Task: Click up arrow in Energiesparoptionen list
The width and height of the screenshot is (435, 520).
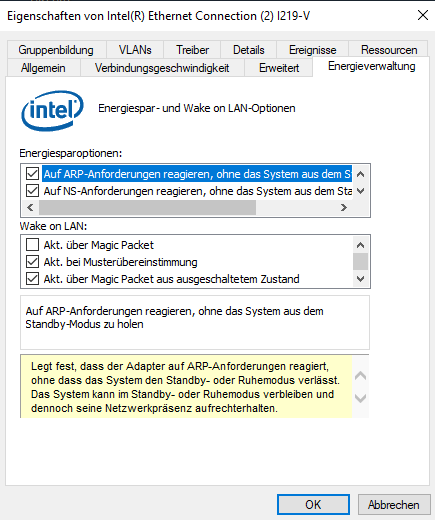Action: tap(360, 174)
